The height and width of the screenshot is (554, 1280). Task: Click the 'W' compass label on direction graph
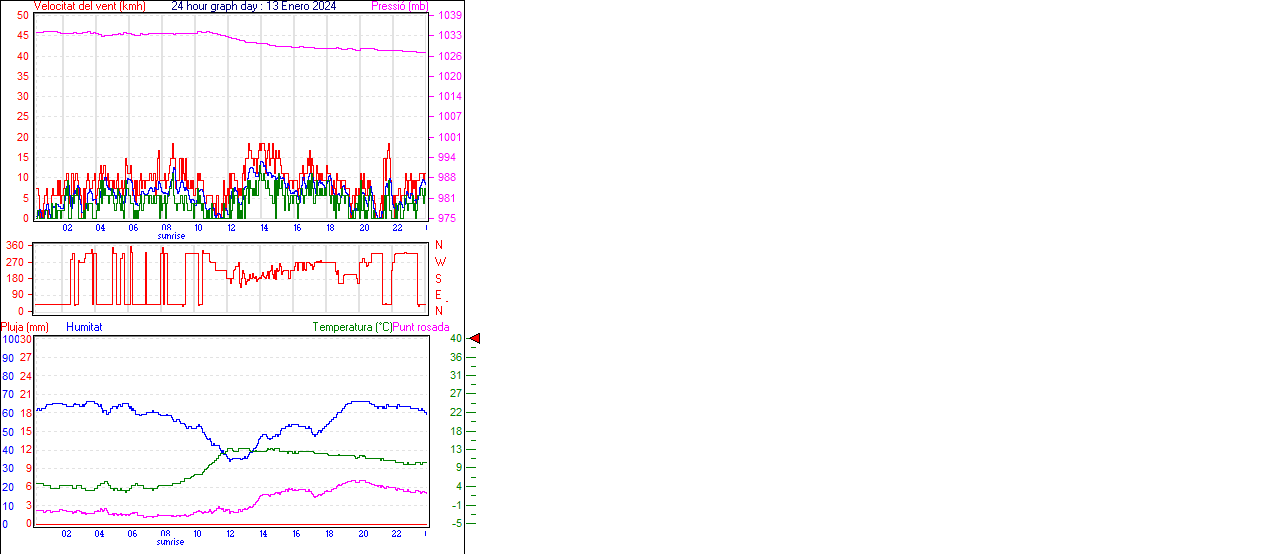pos(439,262)
